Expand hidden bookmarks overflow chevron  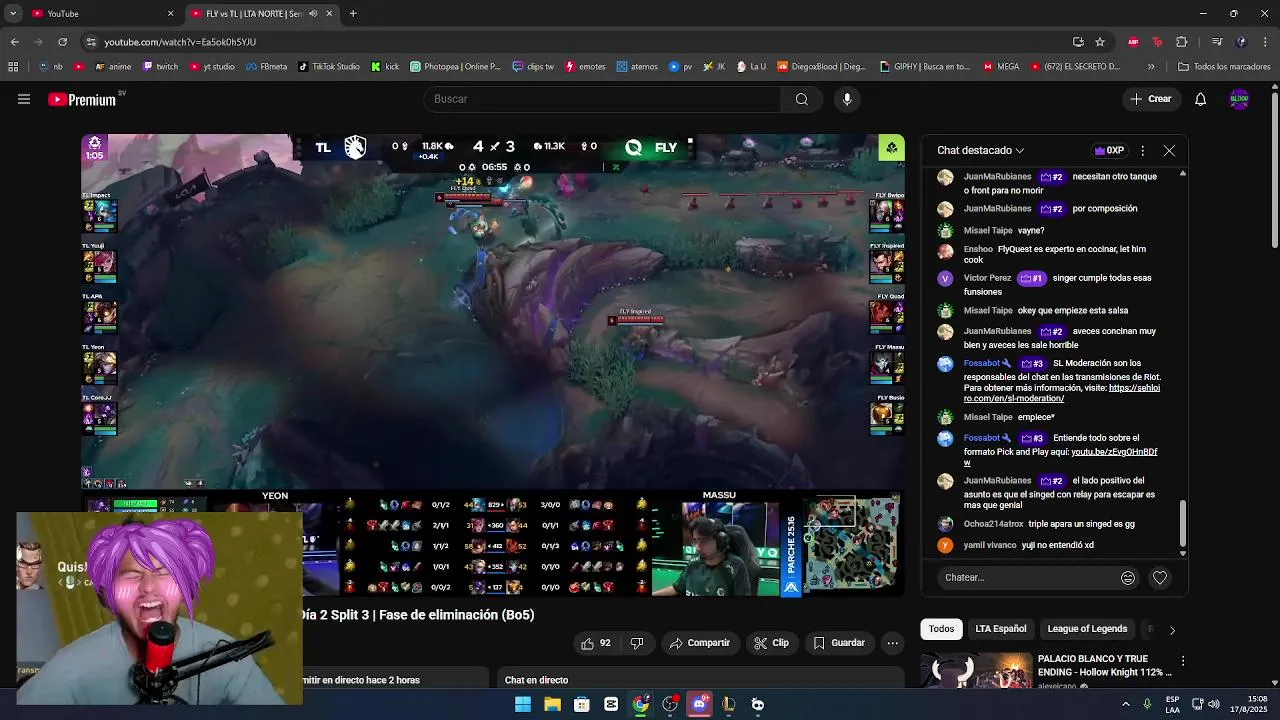1151,67
